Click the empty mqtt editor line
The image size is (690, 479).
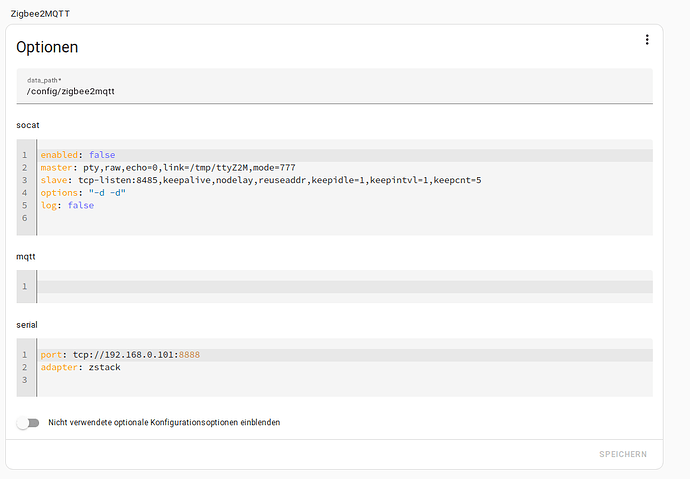pos(345,287)
